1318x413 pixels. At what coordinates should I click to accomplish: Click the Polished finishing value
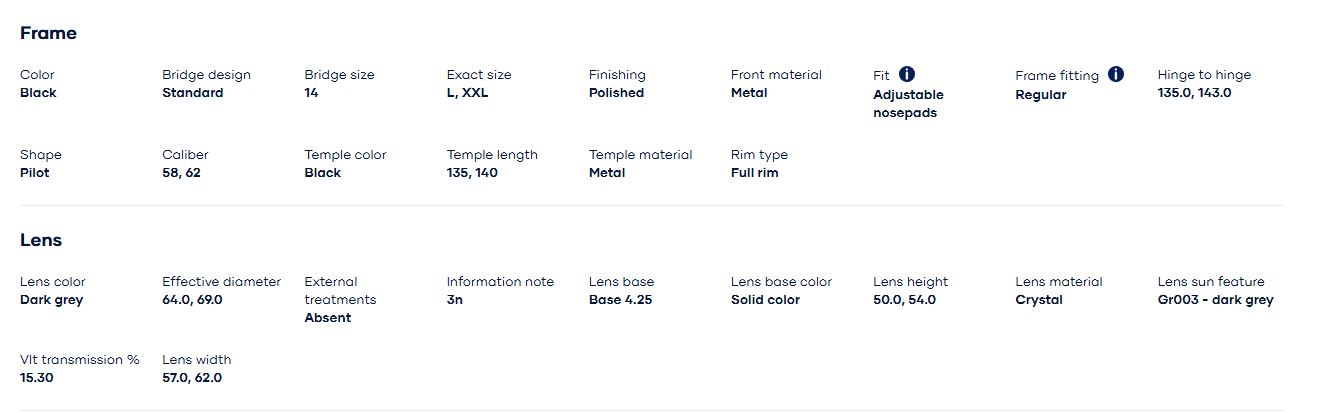pyautogui.click(x=616, y=93)
